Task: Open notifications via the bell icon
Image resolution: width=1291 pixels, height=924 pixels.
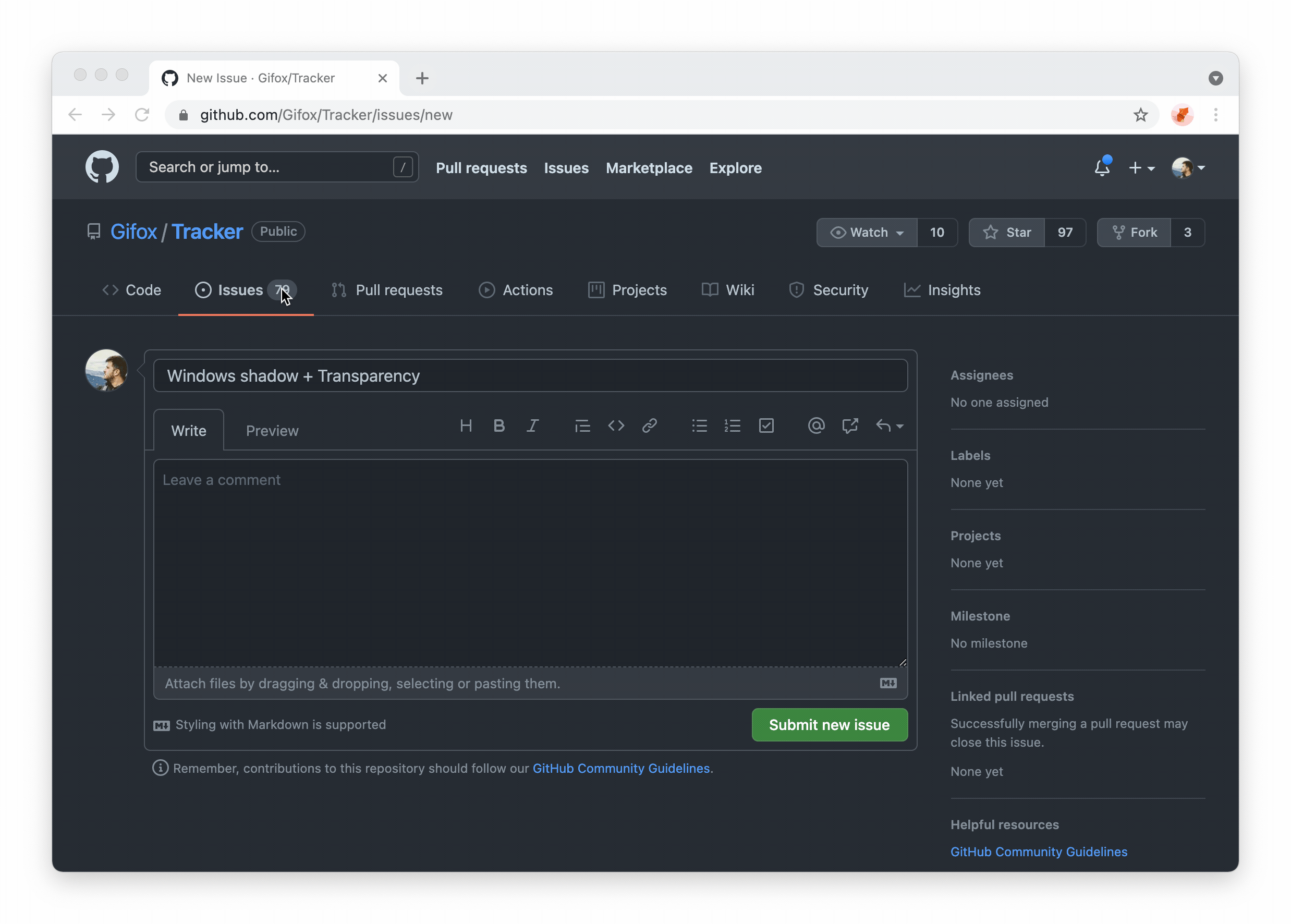Action: [1102, 168]
